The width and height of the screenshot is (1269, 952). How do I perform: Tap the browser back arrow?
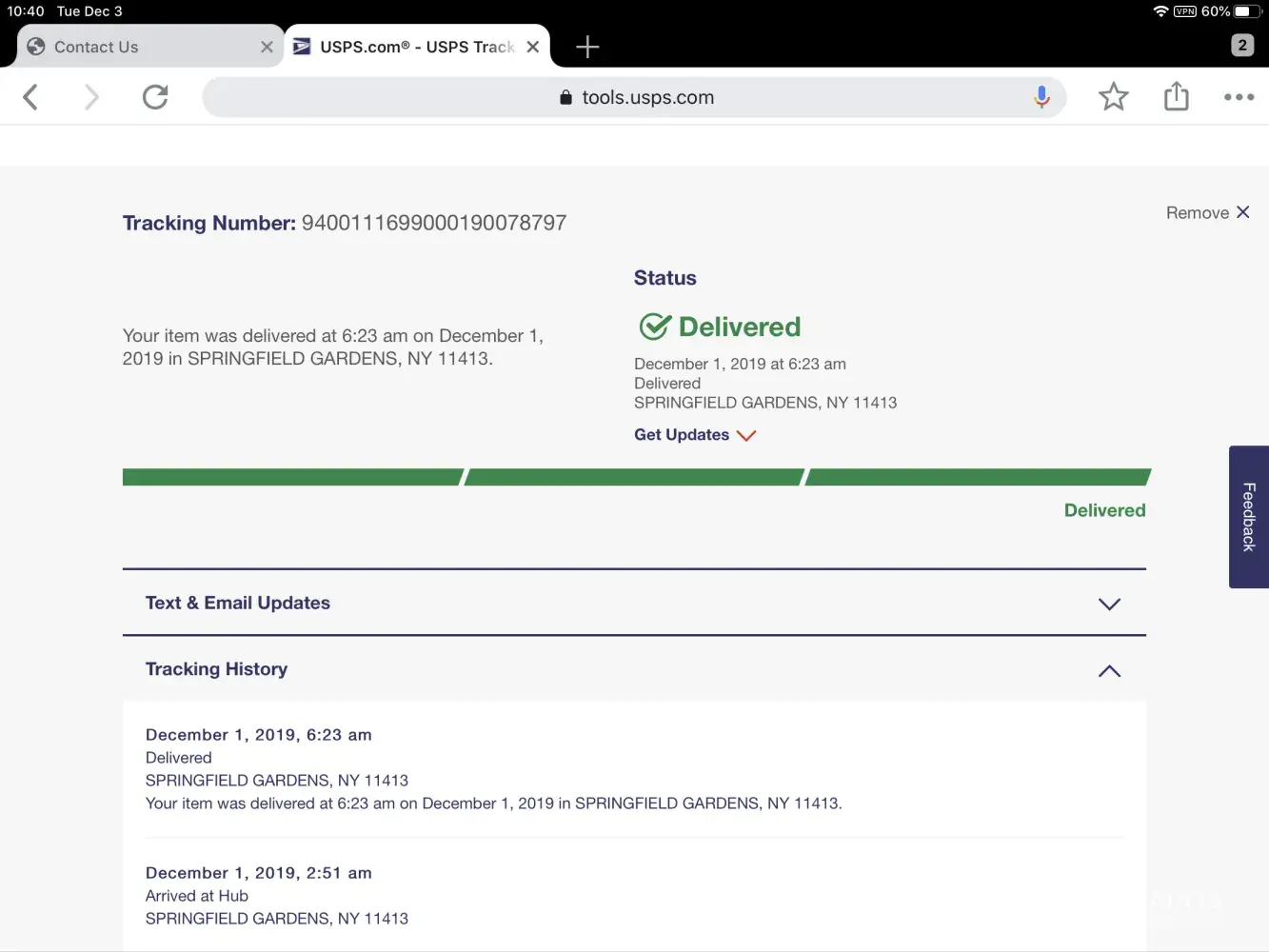(30, 97)
